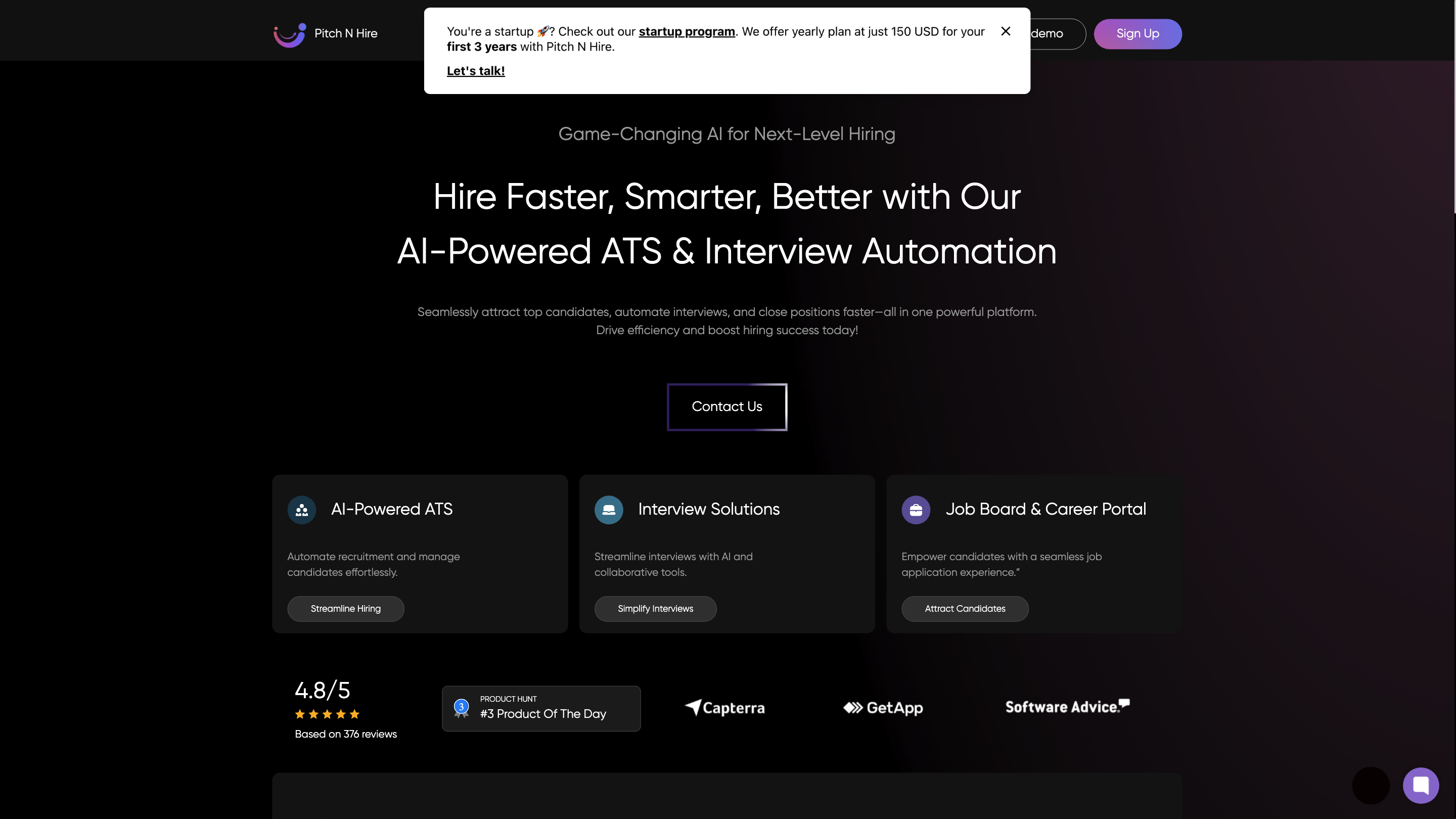Click the AI-Powered ATS people icon
1456x819 pixels.
click(302, 510)
